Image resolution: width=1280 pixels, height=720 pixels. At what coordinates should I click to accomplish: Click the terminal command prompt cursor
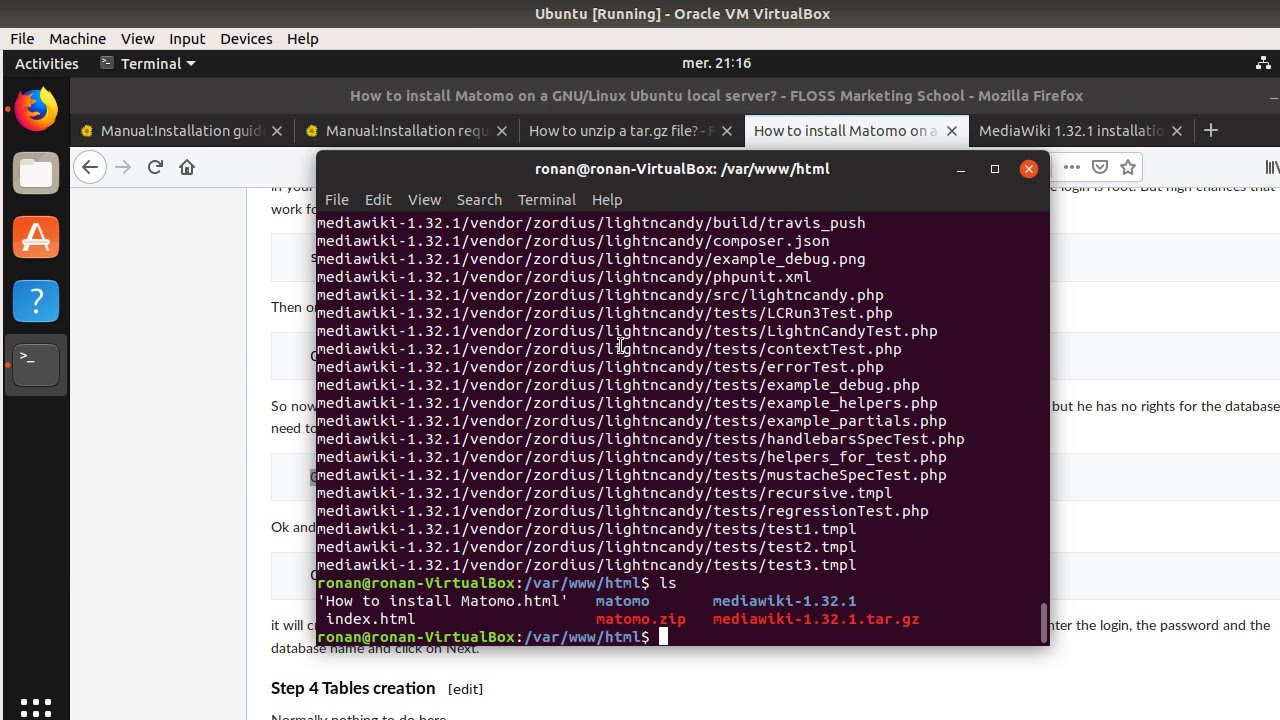(x=662, y=637)
